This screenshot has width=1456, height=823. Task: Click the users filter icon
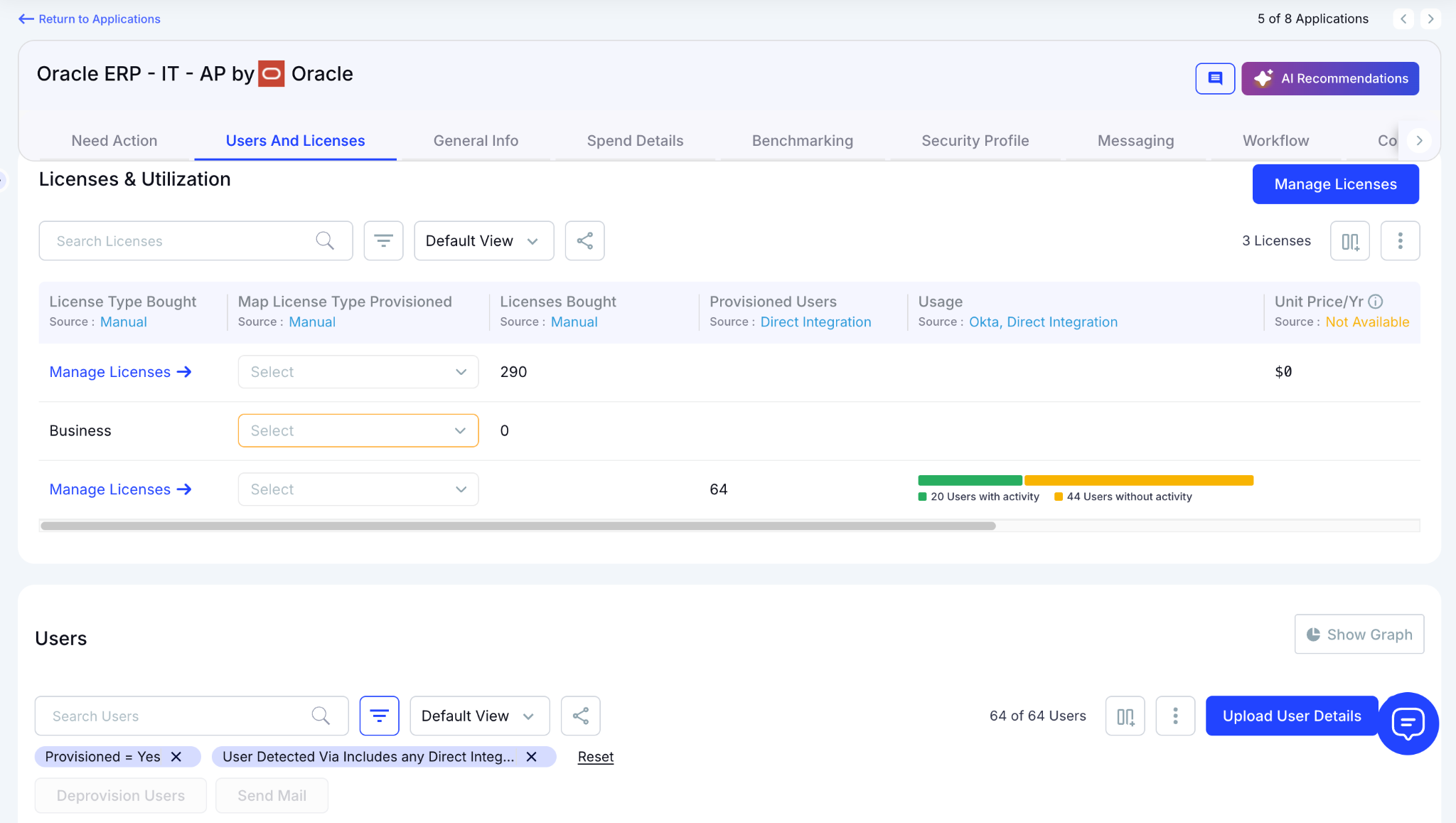coord(379,716)
